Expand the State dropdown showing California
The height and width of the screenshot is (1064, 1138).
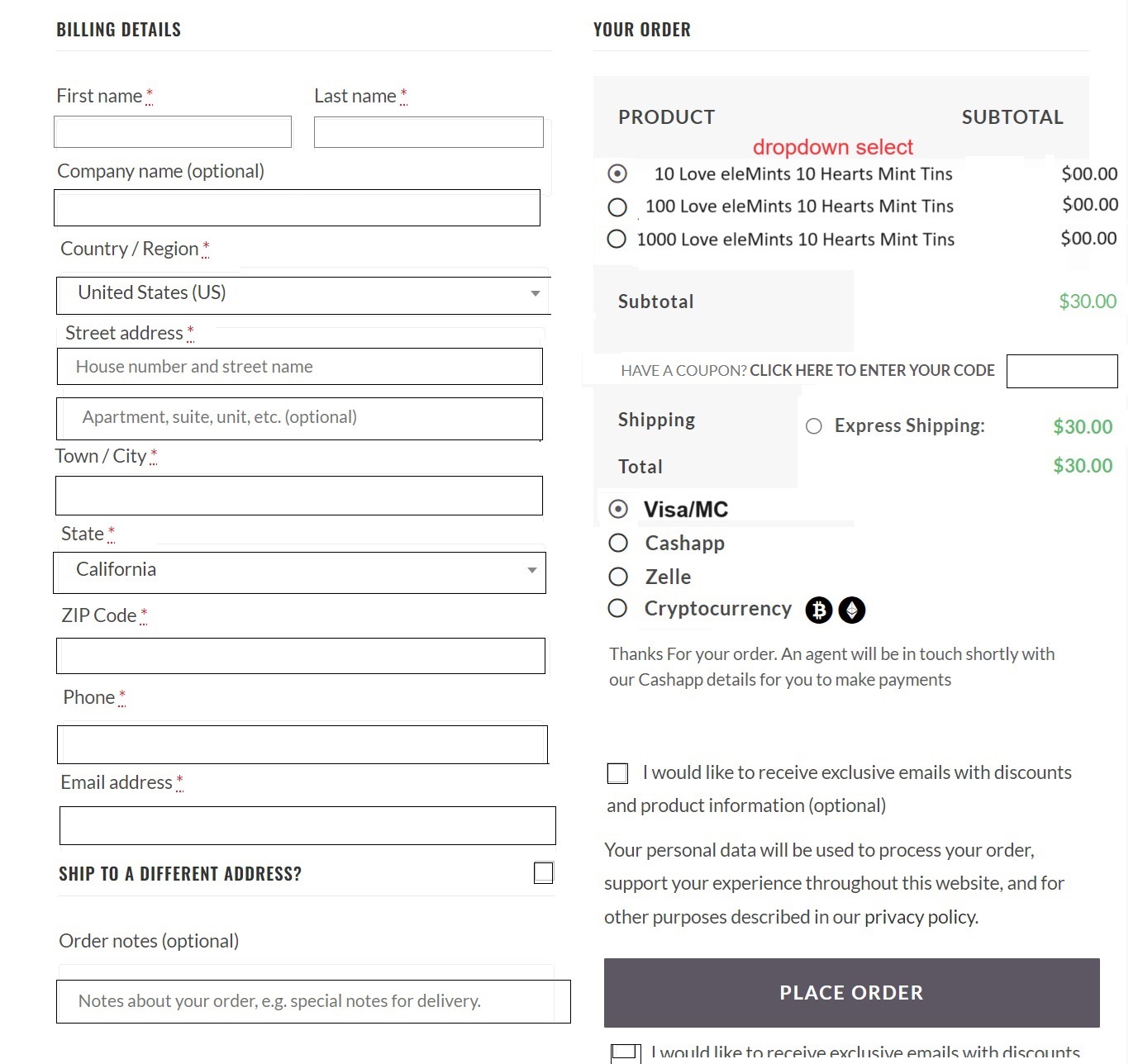click(x=299, y=572)
